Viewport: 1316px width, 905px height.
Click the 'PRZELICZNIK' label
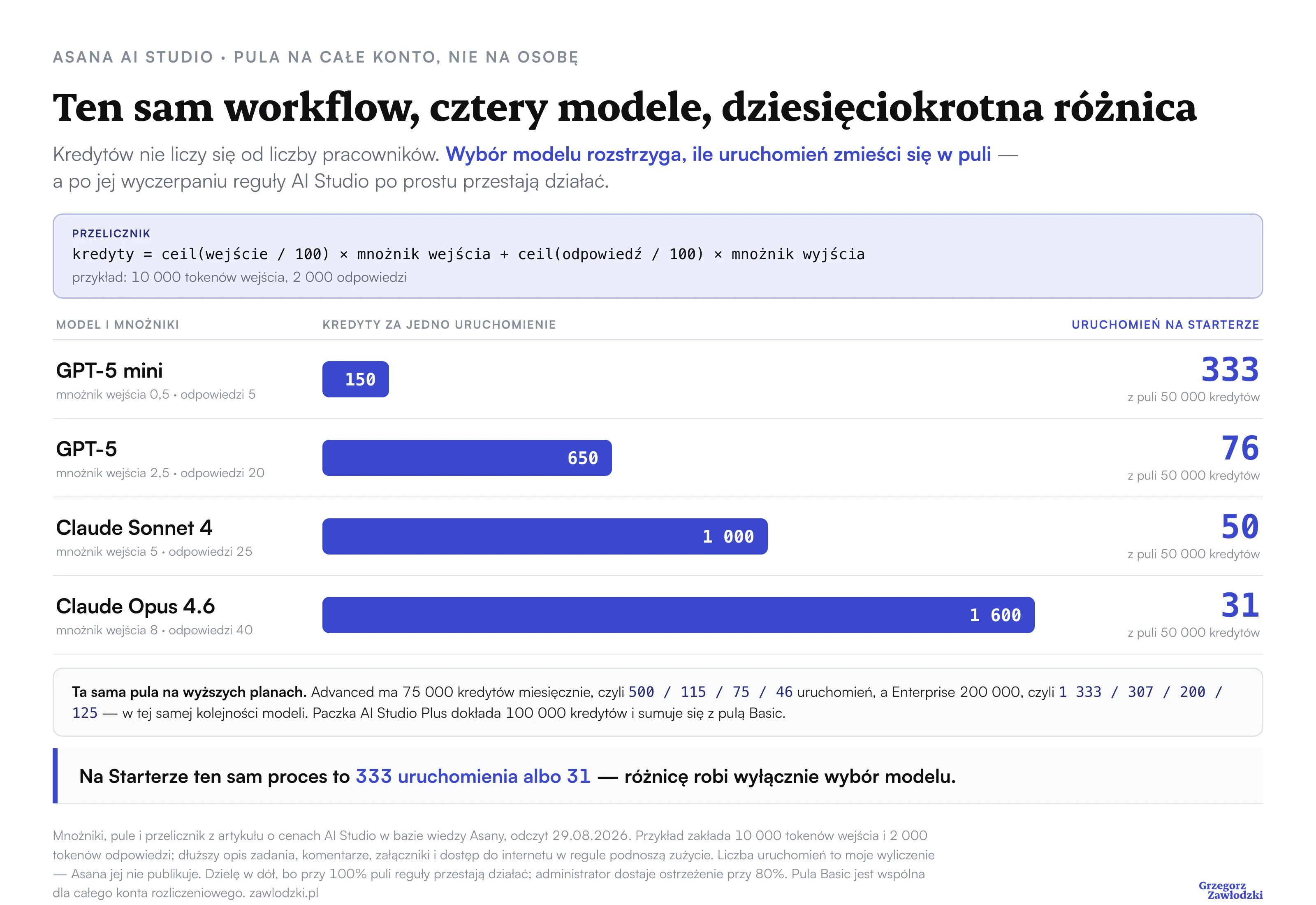point(111,234)
